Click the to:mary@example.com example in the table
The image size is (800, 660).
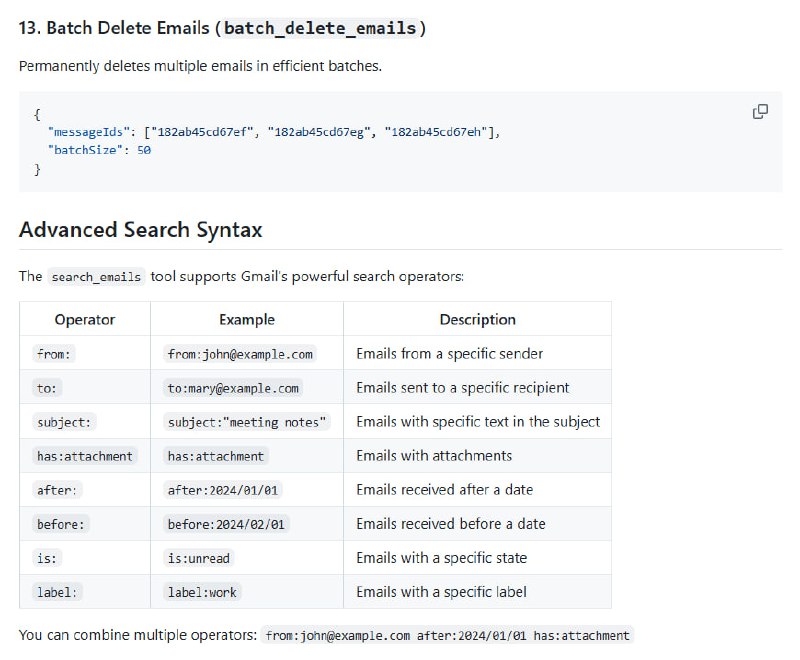click(x=233, y=388)
